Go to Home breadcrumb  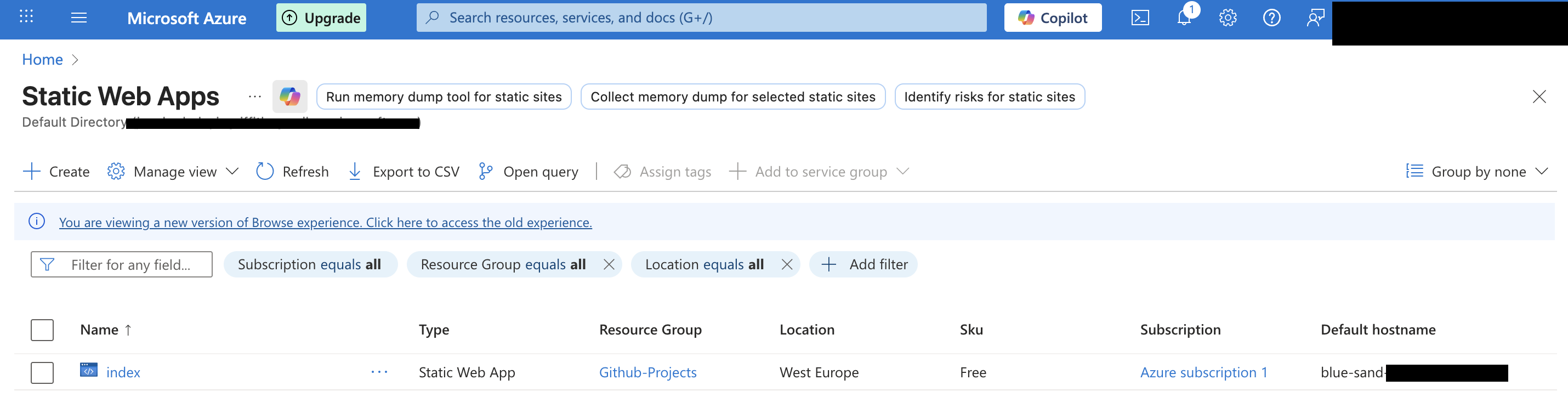tap(43, 60)
